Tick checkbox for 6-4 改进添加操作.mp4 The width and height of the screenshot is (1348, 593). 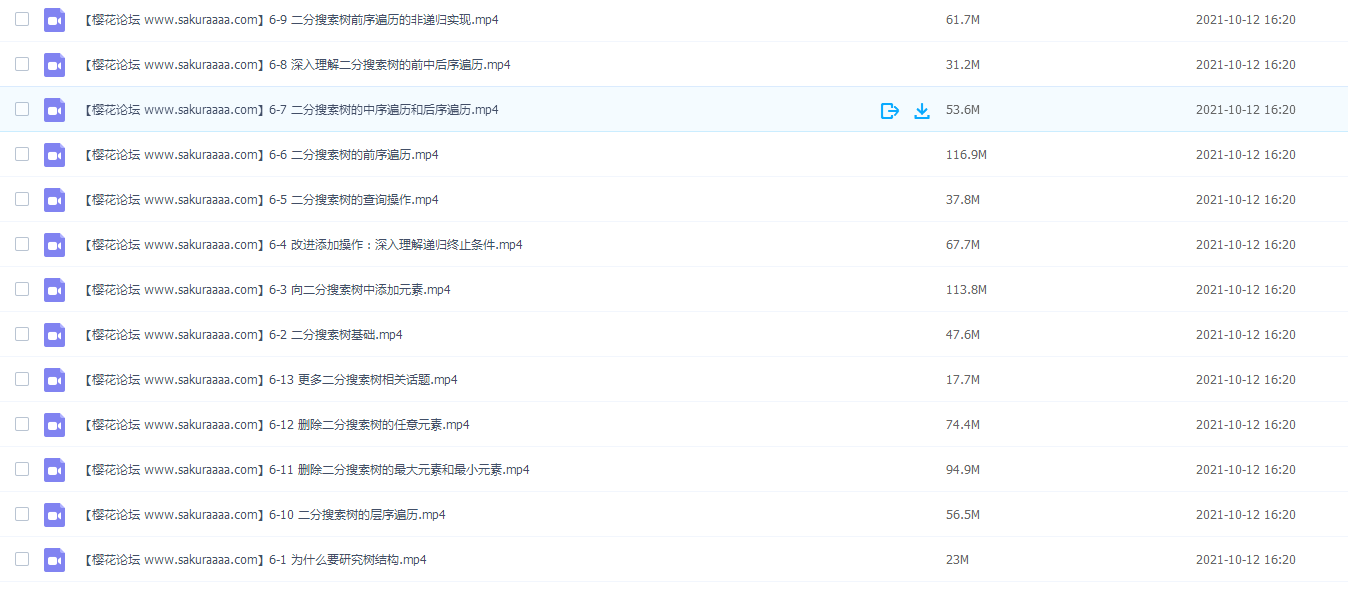(22, 244)
